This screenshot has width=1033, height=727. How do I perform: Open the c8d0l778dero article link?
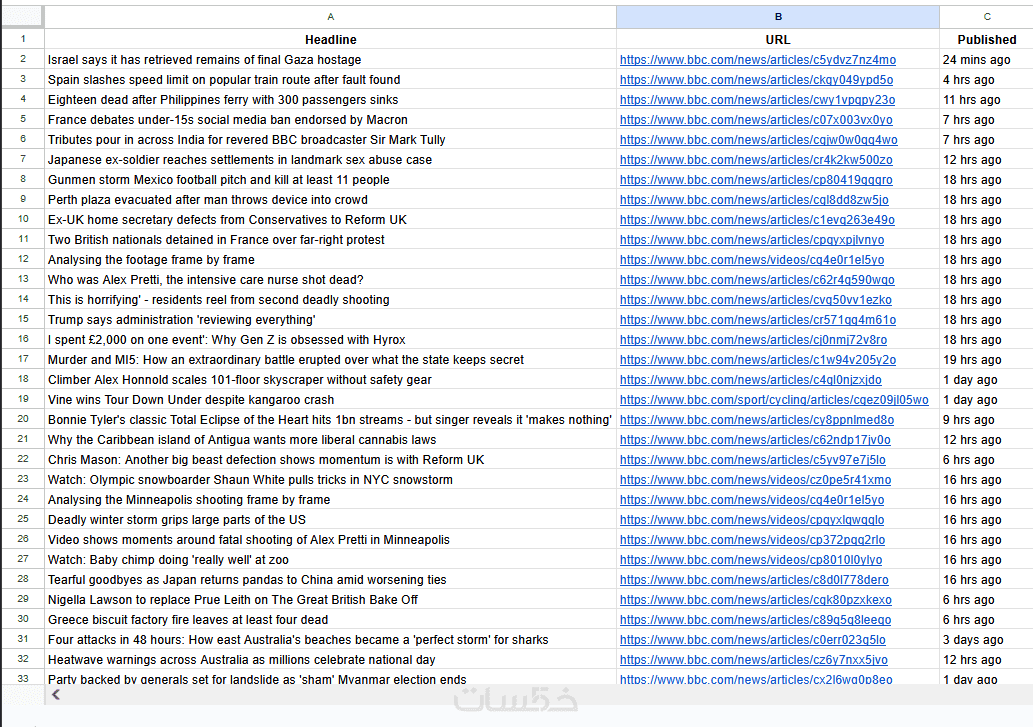[754, 580]
